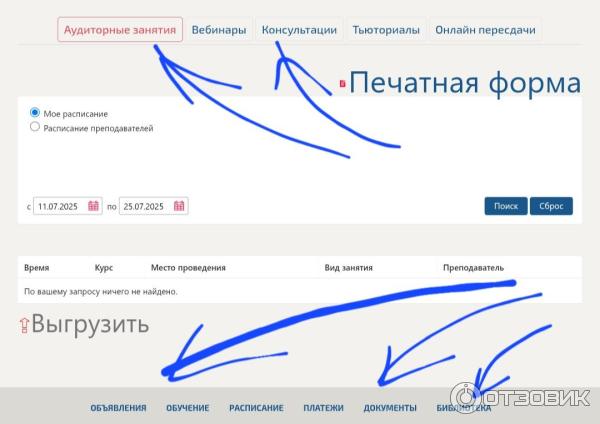Open ОБЪЯВЛЕНИЯ in the bottom menu
Viewport: 600px width, 424px height.
pyautogui.click(x=118, y=408)
